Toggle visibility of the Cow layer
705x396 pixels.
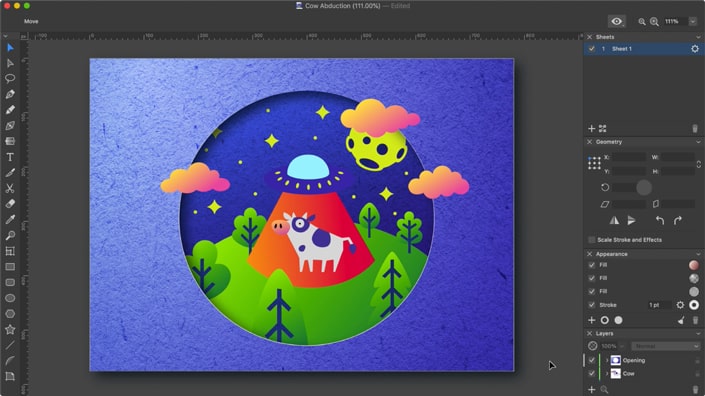tap(592, 374)
